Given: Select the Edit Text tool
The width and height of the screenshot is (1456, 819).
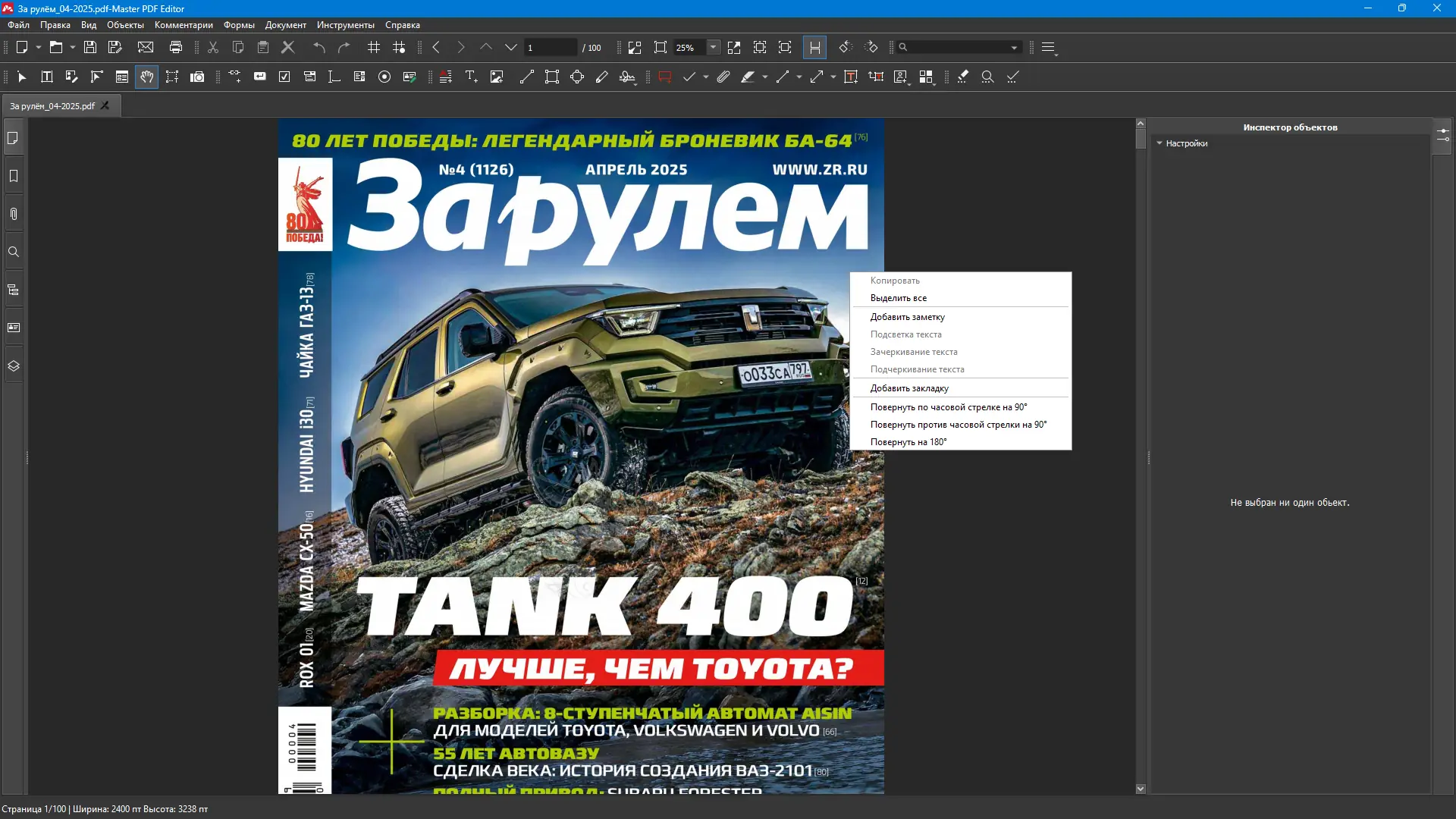Looking at the screenshot, I should point(46,77).
